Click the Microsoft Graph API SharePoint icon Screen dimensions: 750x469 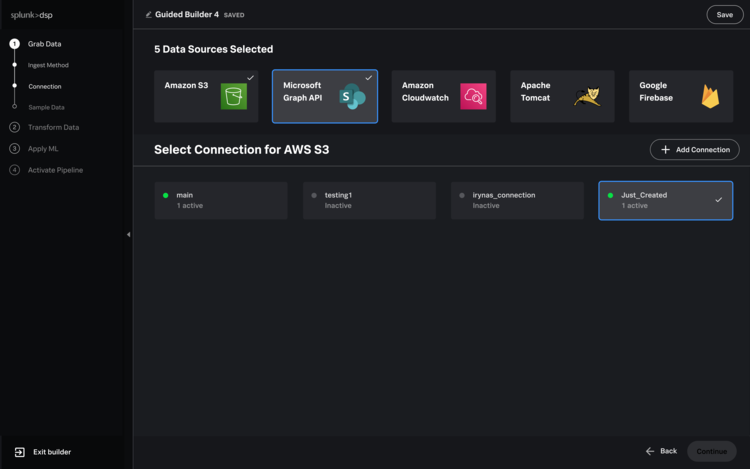click(353, 96)
